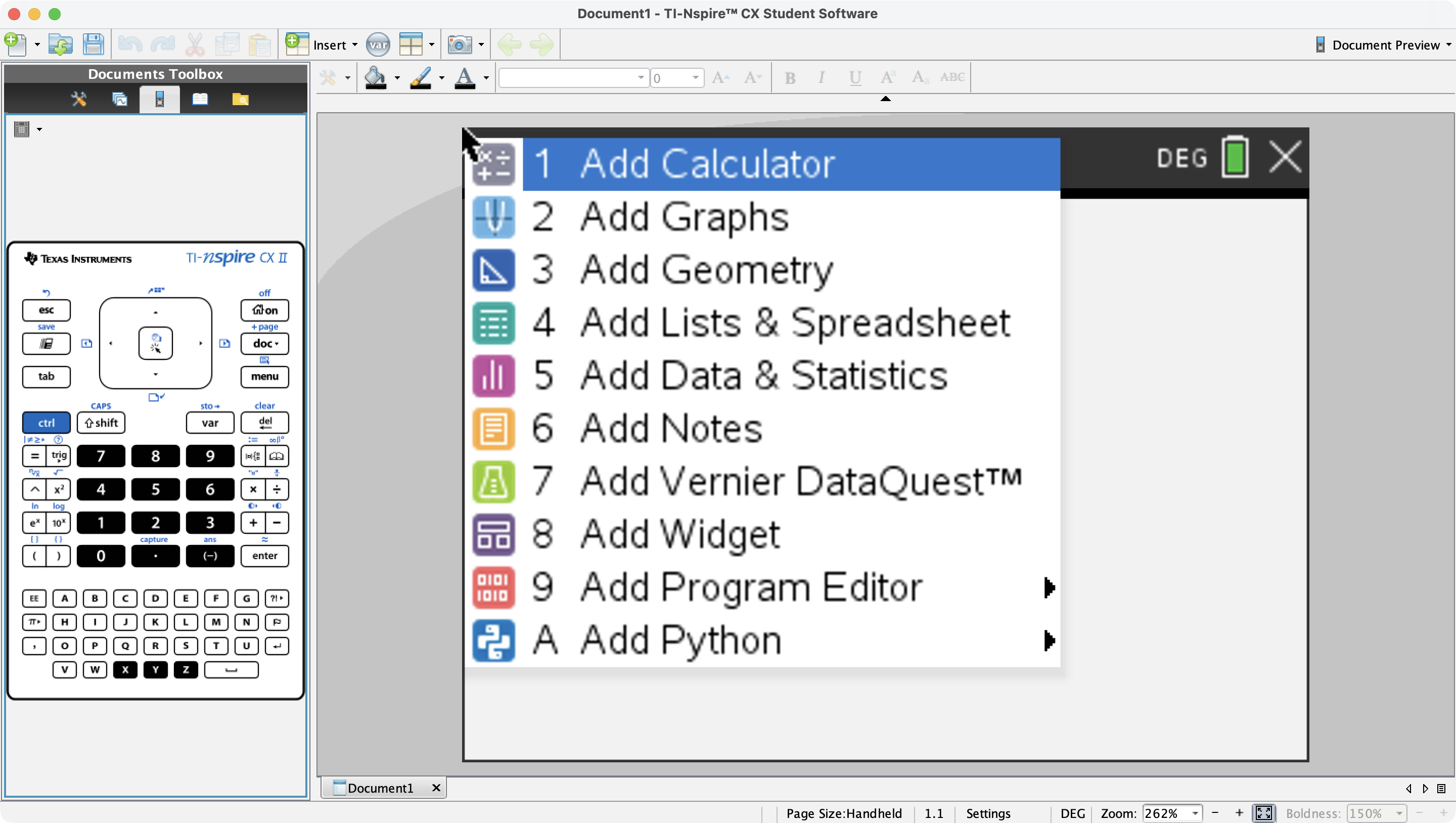Click the tab key on keypad

[x=47, y=377]
